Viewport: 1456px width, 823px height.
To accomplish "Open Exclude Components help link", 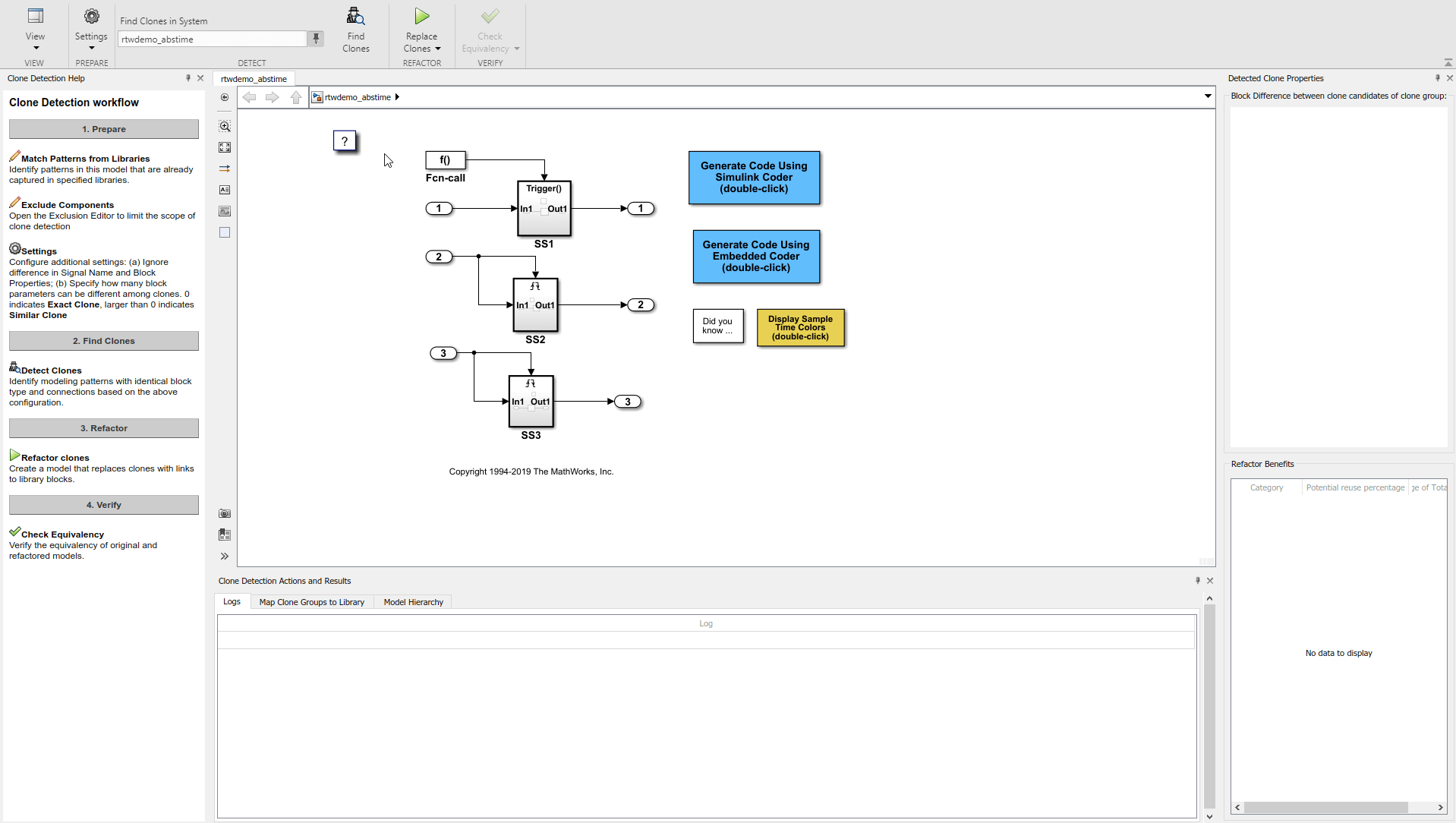I will 68,205.
